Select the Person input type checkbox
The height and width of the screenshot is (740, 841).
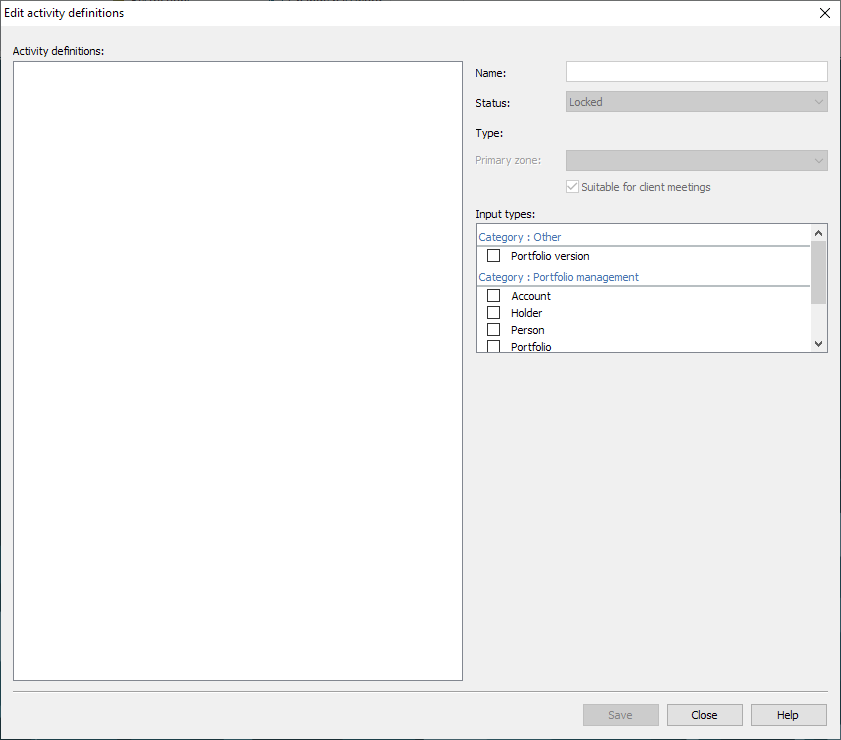click(x=493, y=330)
